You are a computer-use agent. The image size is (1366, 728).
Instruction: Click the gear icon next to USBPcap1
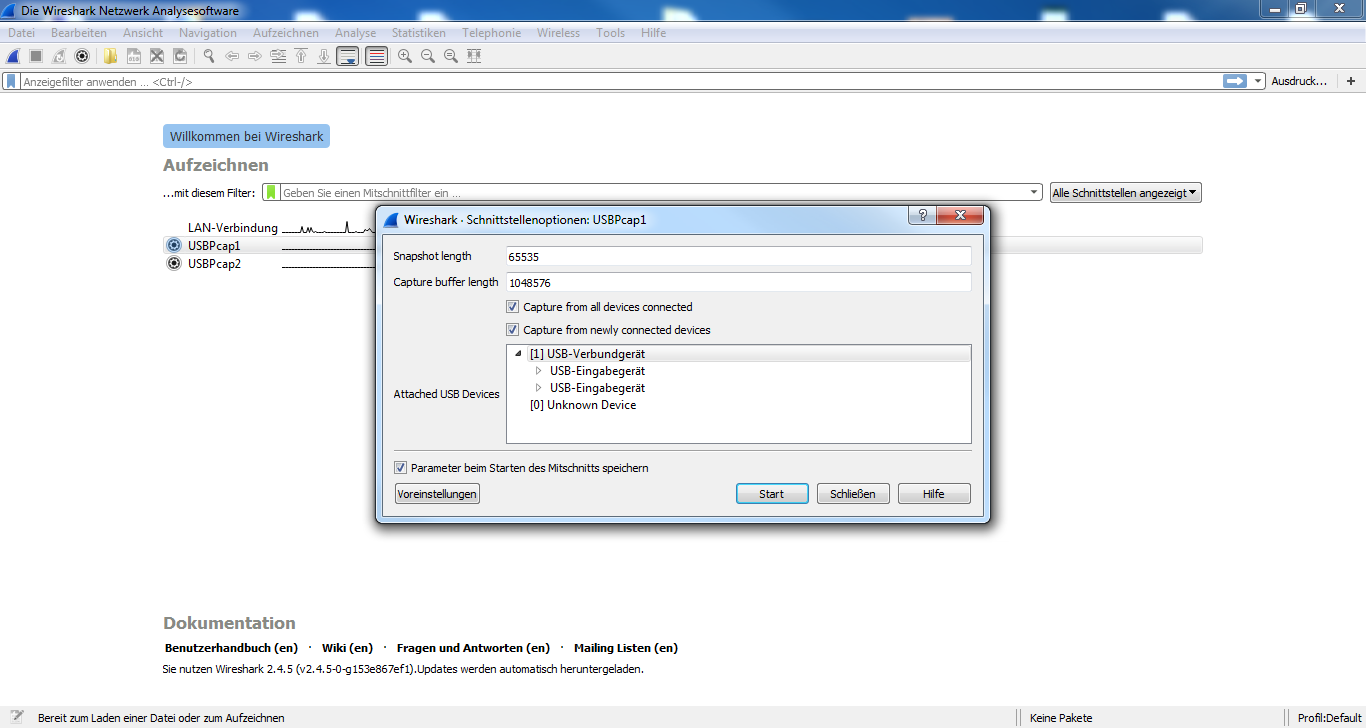173,245
